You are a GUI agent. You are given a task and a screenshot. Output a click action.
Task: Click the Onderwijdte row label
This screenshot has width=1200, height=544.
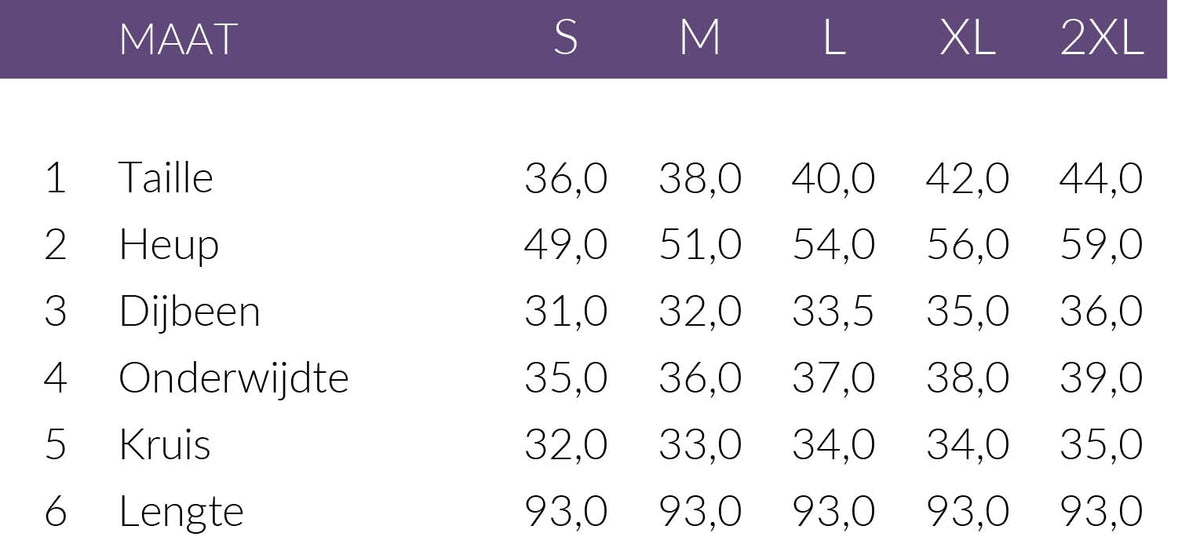tap(233, 379)
